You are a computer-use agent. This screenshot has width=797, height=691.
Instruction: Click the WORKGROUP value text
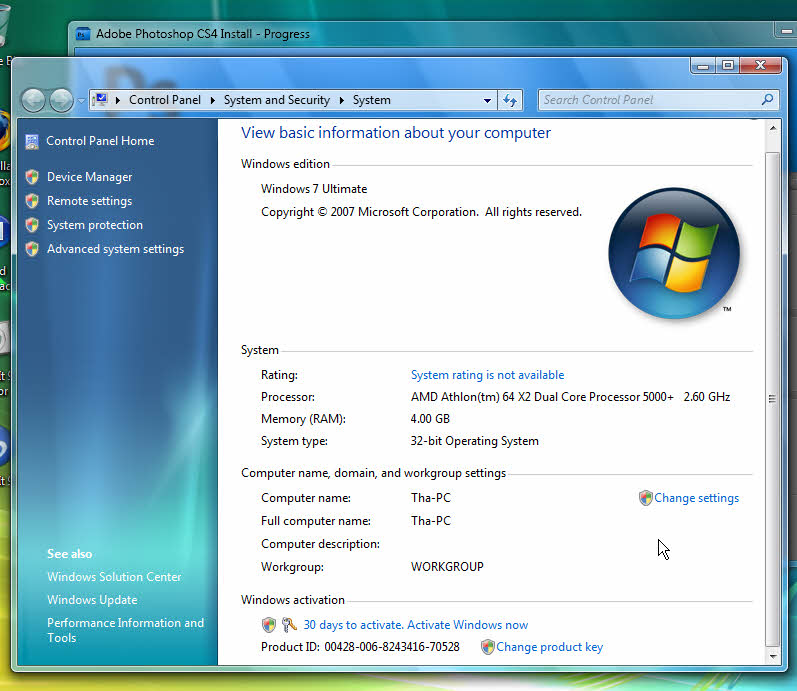(447, 566)
